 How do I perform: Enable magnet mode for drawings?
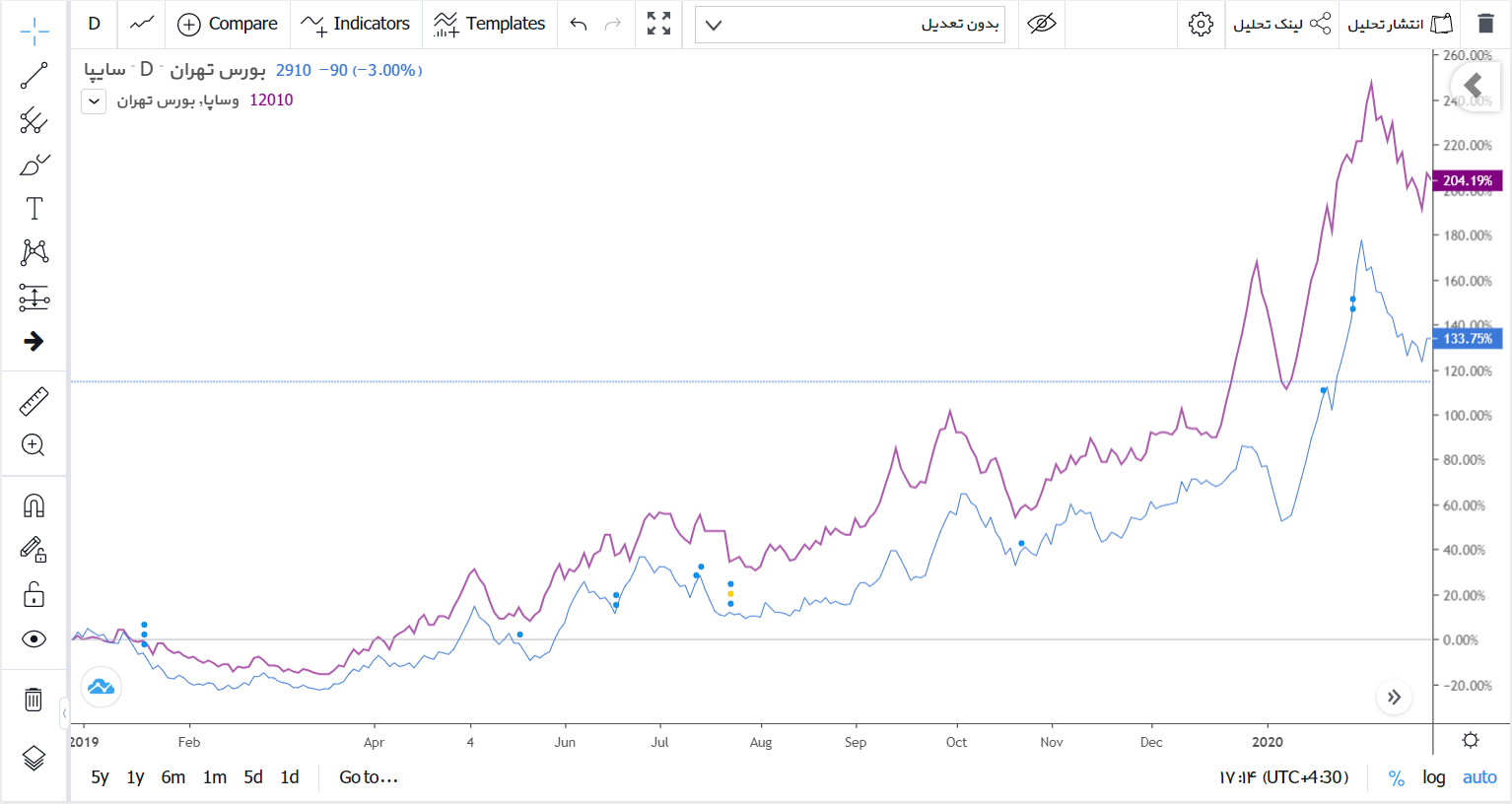click(x=34, y=506)
